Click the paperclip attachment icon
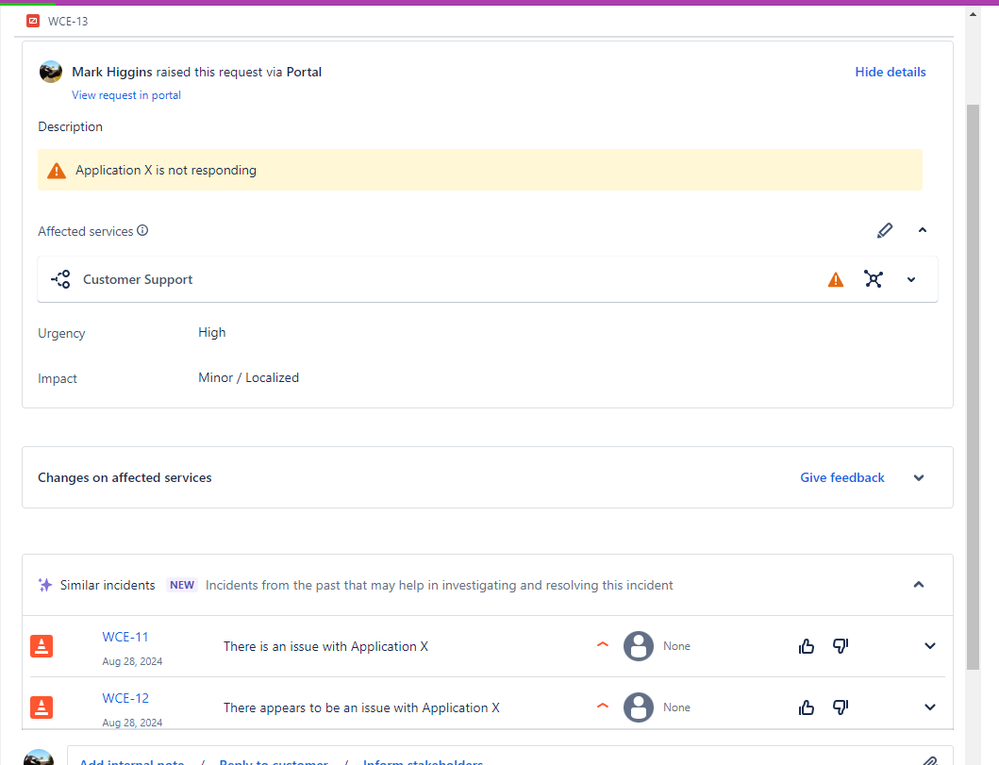The image size is (999, 765). pyautogui.click(x=930, y=760)
